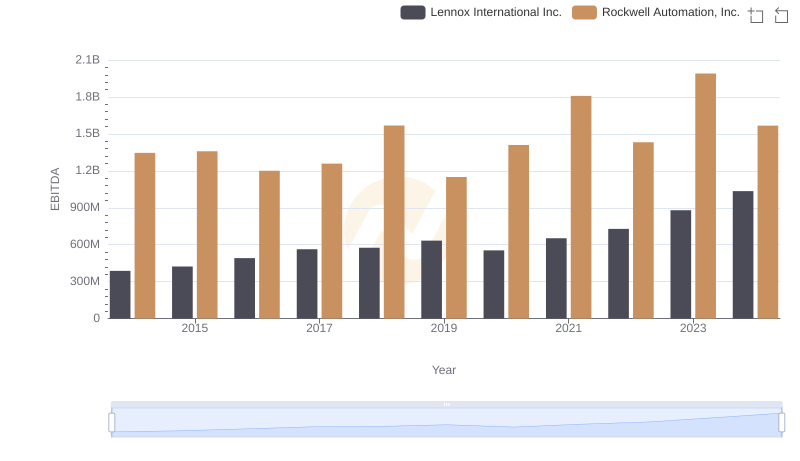This screenshot has height=461, width=800.
Task: Click the Lennox bar for 2024
Action: point(743,255)
